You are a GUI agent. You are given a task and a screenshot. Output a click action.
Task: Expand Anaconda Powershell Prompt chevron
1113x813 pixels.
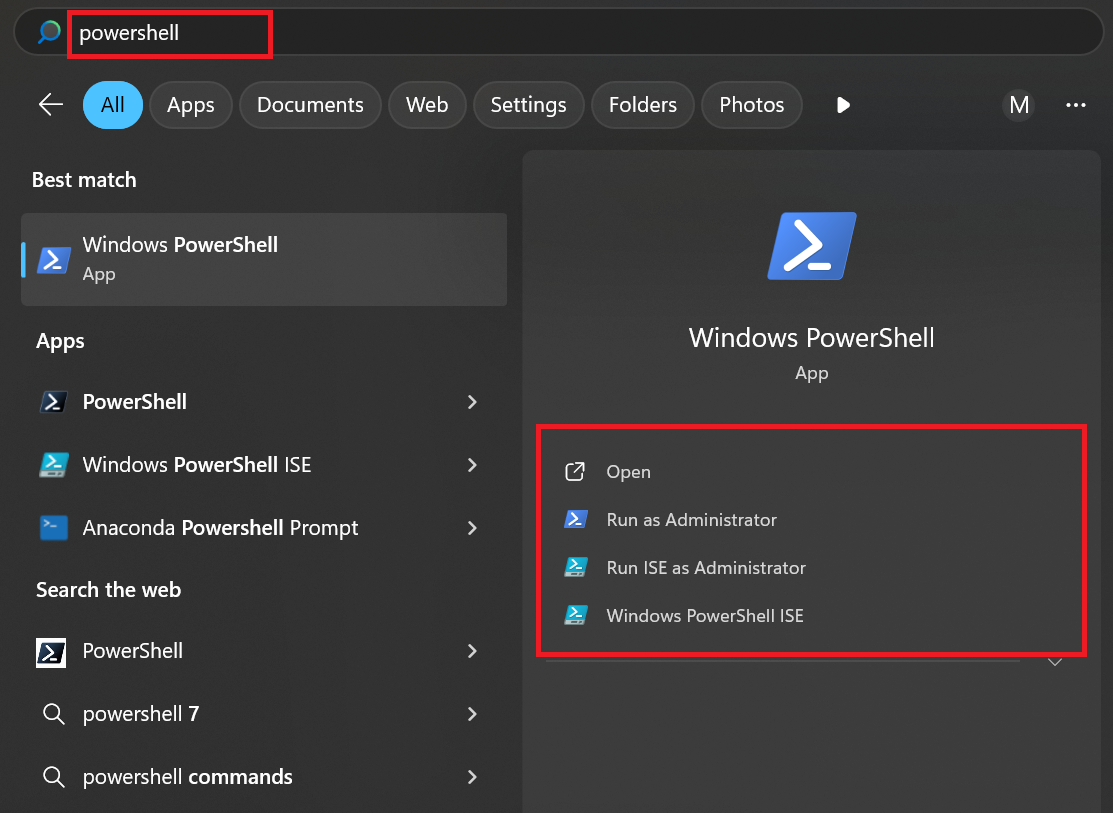[472, 528]
